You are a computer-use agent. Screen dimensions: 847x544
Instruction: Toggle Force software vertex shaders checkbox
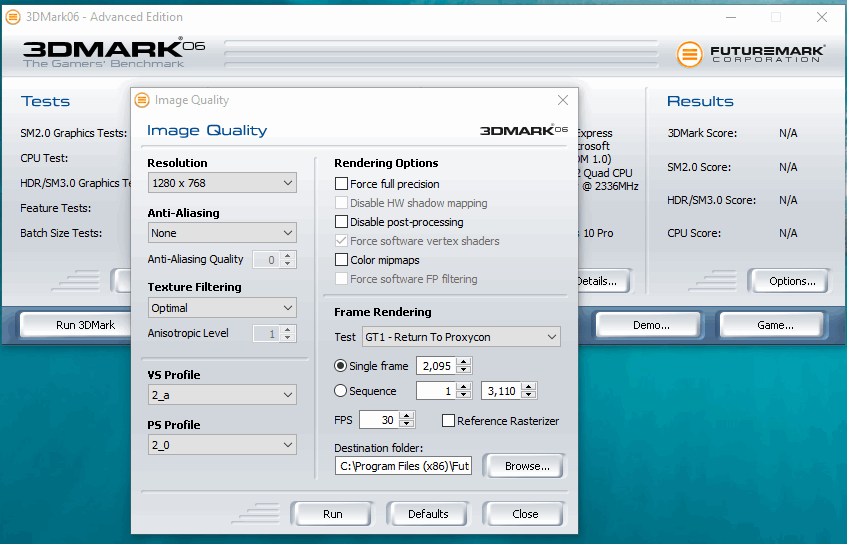(x=341, y=240)
